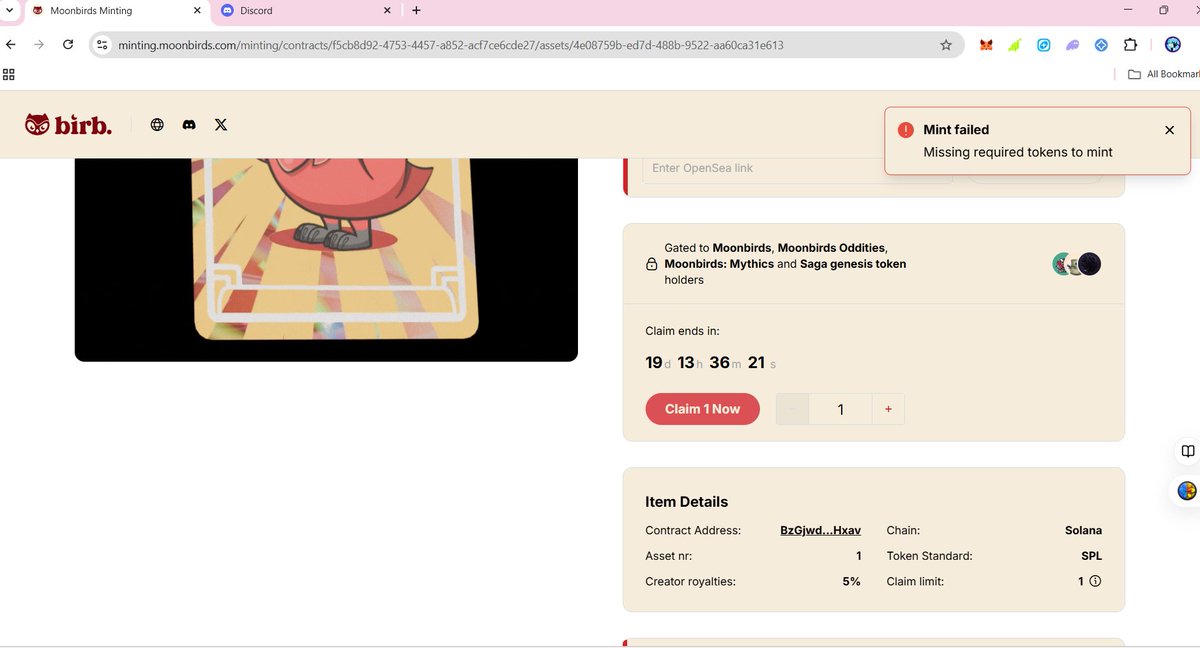Click the Enter OpenSea link field

(x=796, y=168)
